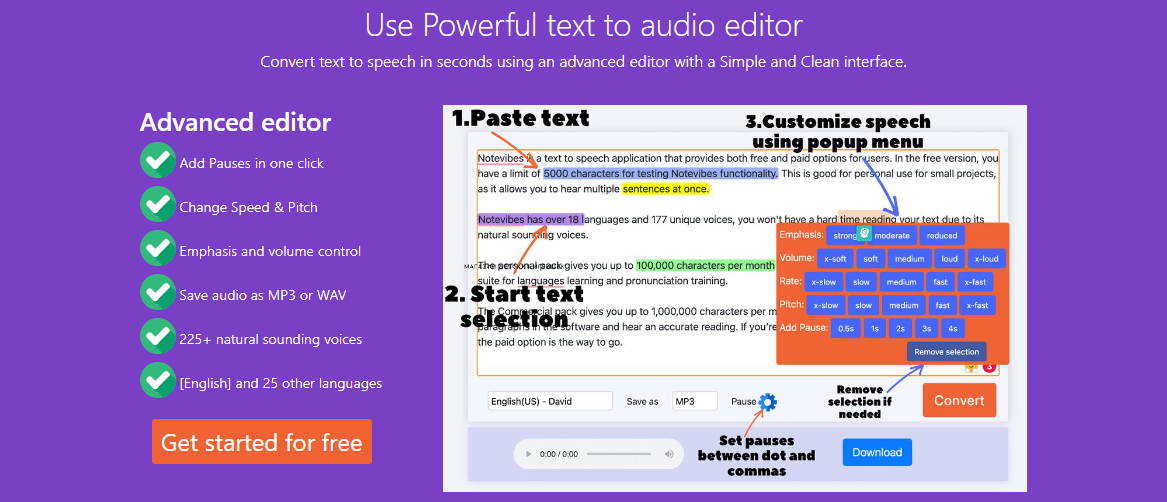1167x502 pixels.
Task: Click 'Use Powerful text to audio editor' heading
Action: point(584,25)
